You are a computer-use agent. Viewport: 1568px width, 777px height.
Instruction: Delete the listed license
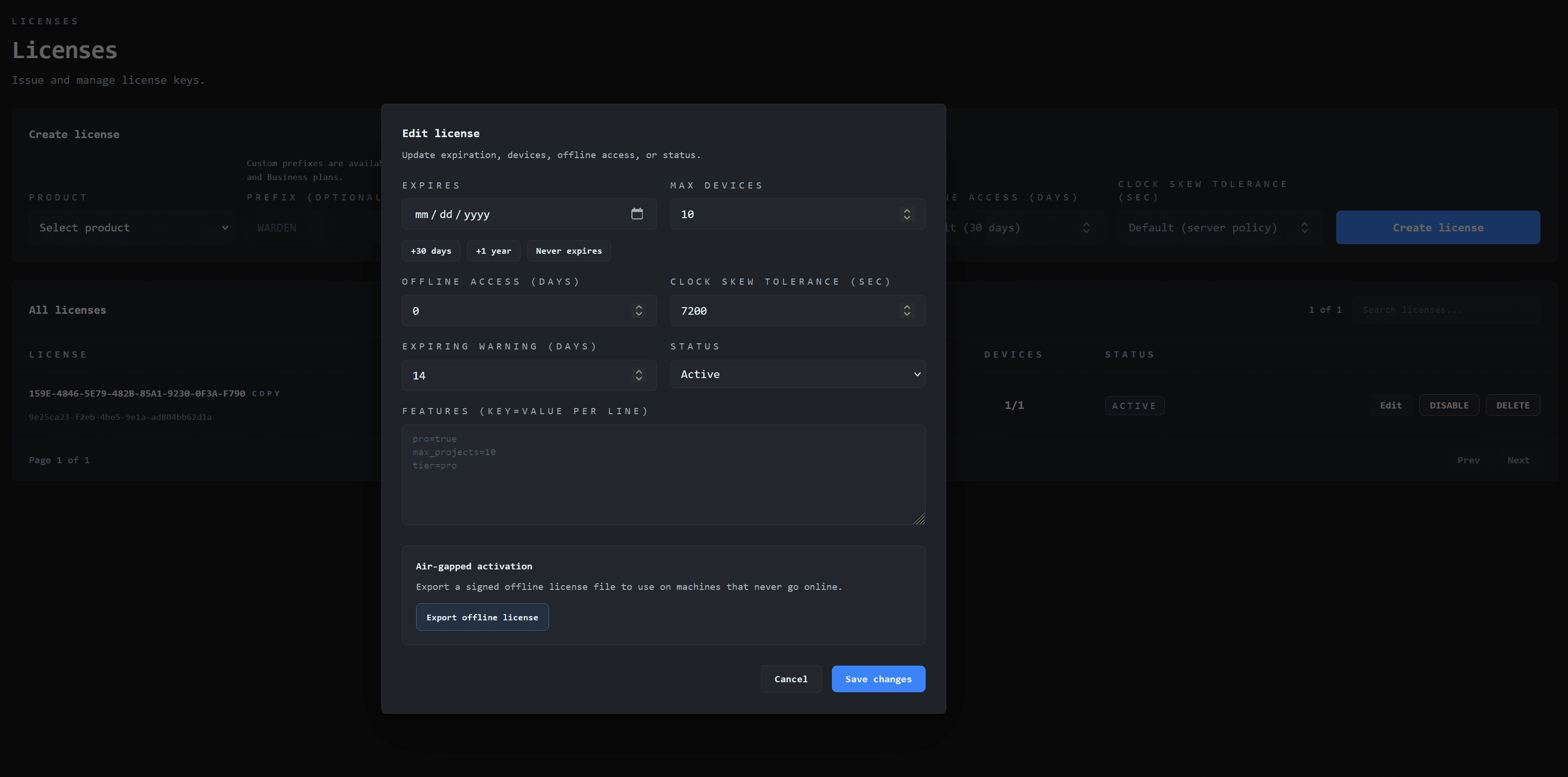click(x=1513, y=405)
